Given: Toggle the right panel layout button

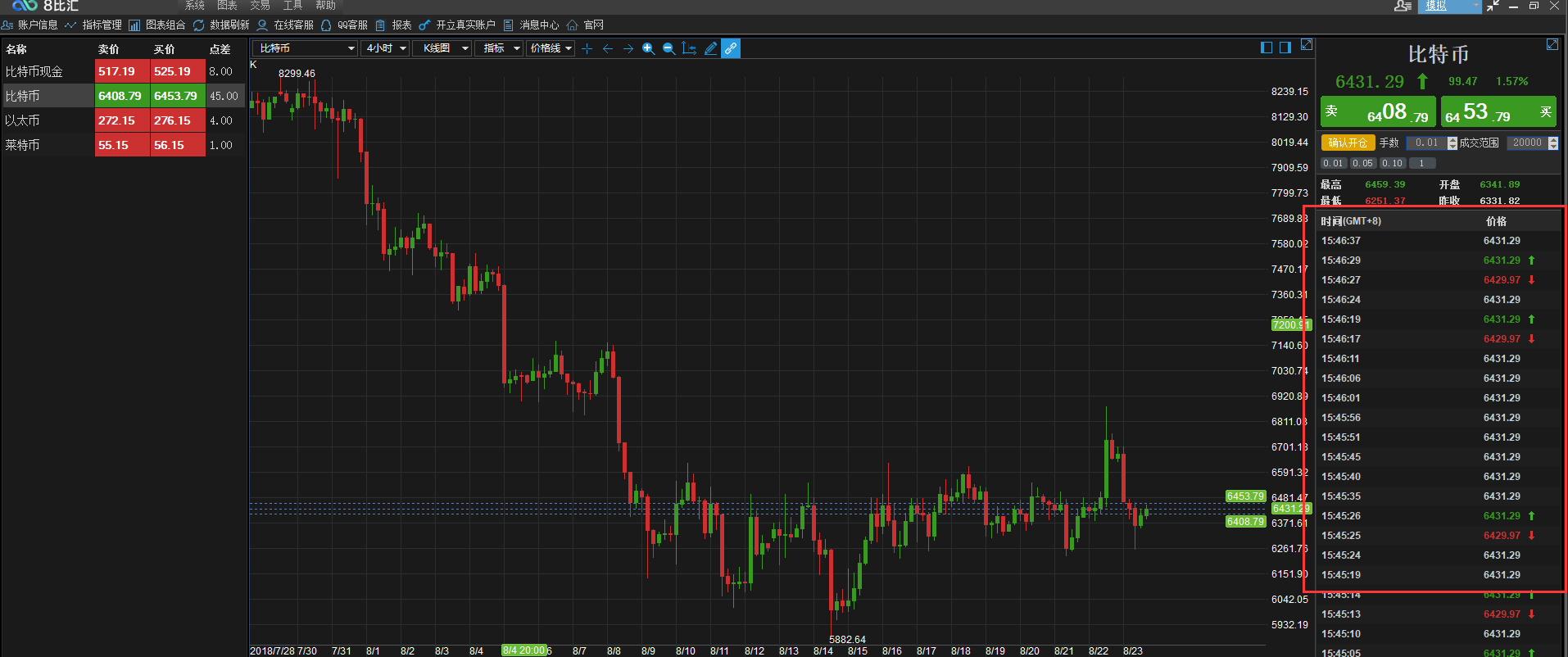Looking at the screenshot, I should [1285, 48].
